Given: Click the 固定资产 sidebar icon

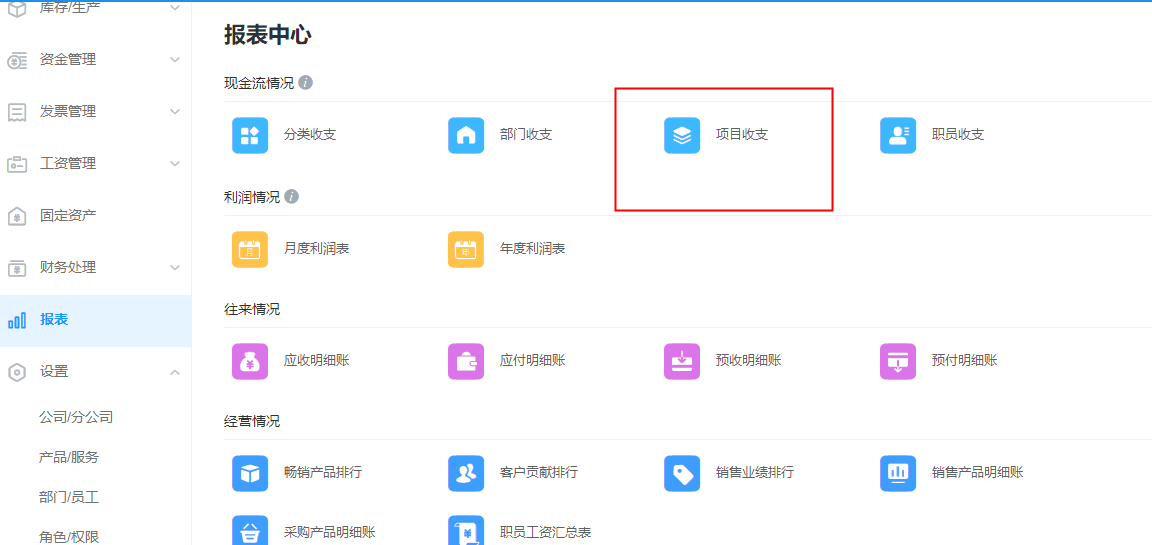Looking at the screenshot, I should 17,217.
